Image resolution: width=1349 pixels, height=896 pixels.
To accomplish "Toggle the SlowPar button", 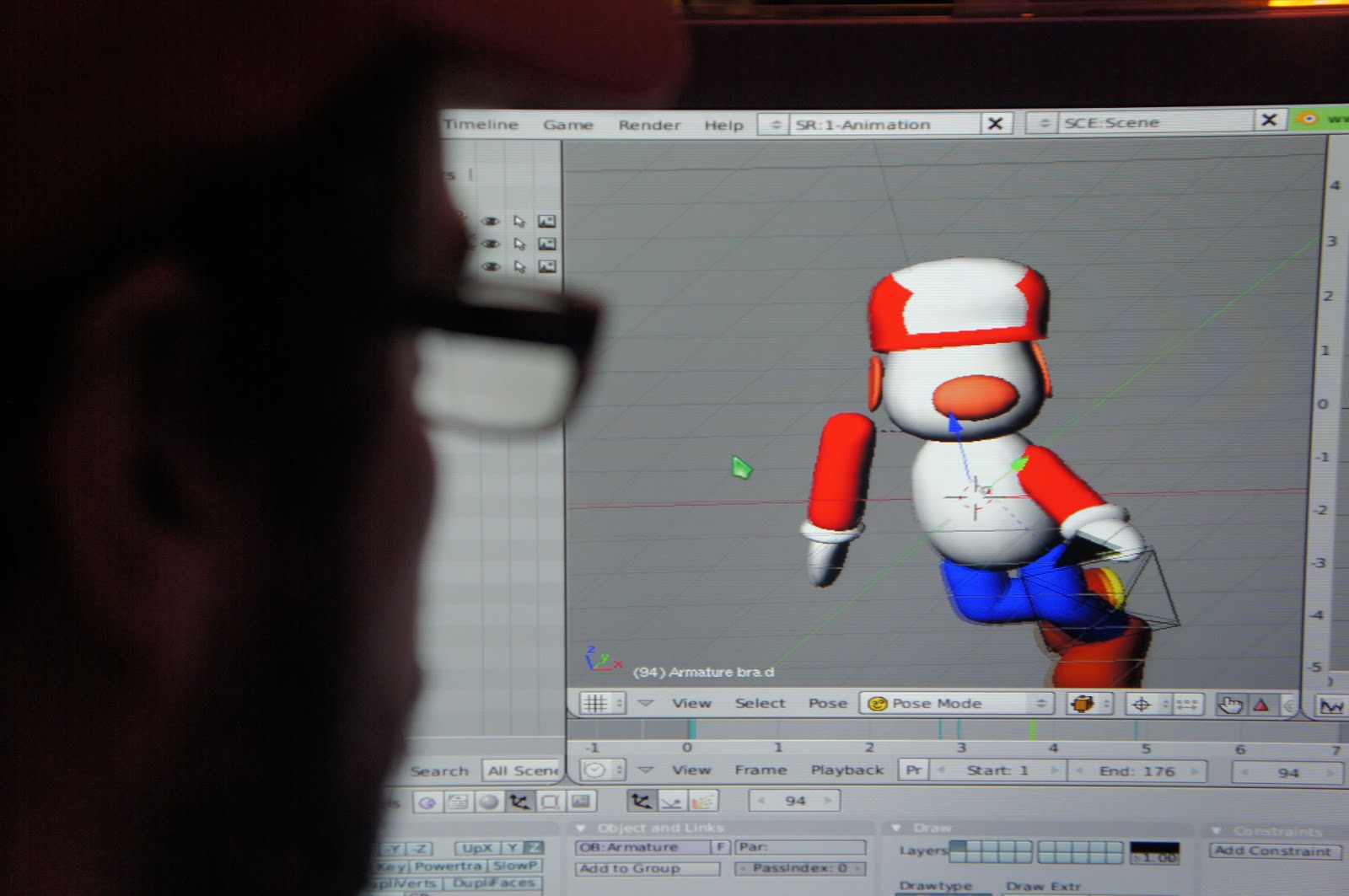I will (x=514, y=866).
